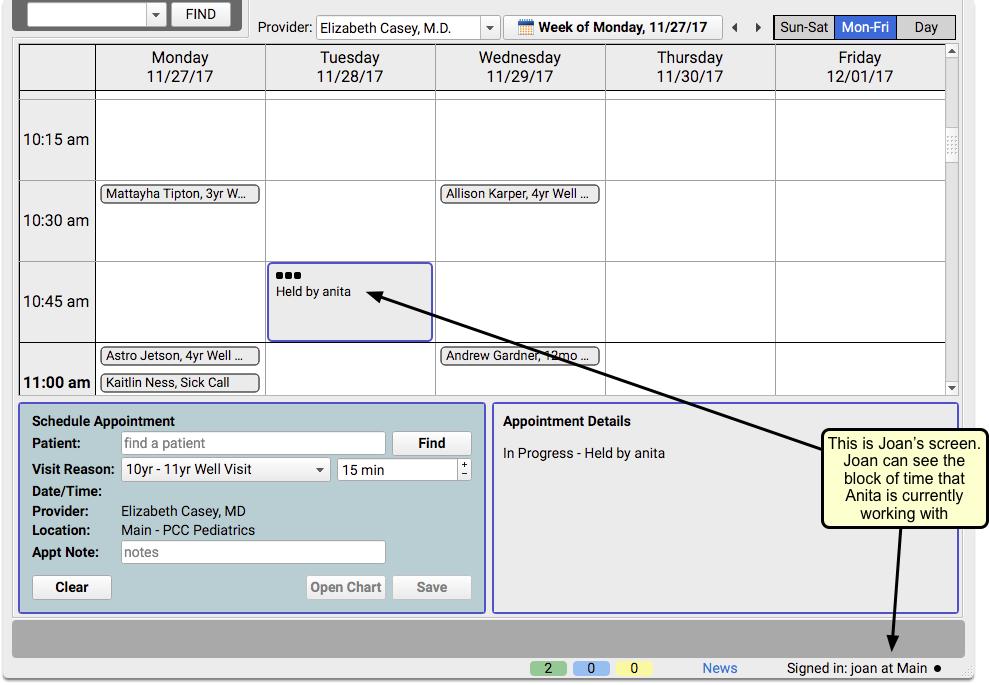Open the calendar date picker icon

point(525,28)
